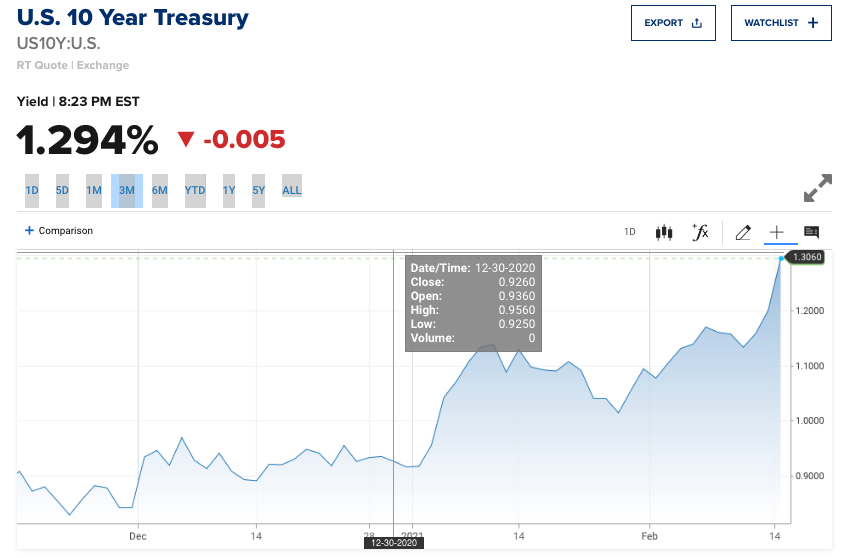This screenshot has width=848, height=558.
Task: Open the candlestick chart type selector
Action: [664, 232]
